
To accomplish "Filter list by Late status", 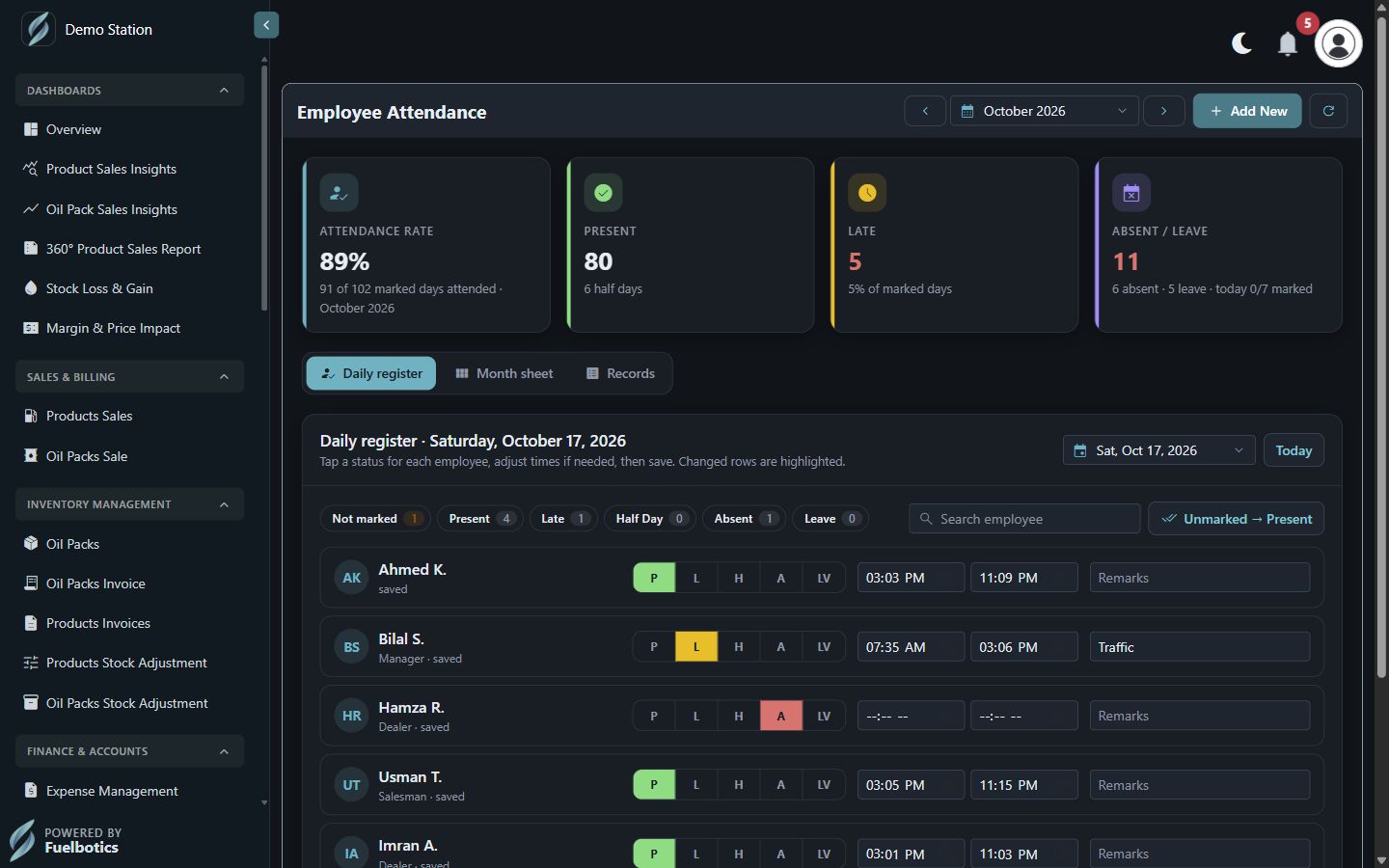I will (563, 519).
